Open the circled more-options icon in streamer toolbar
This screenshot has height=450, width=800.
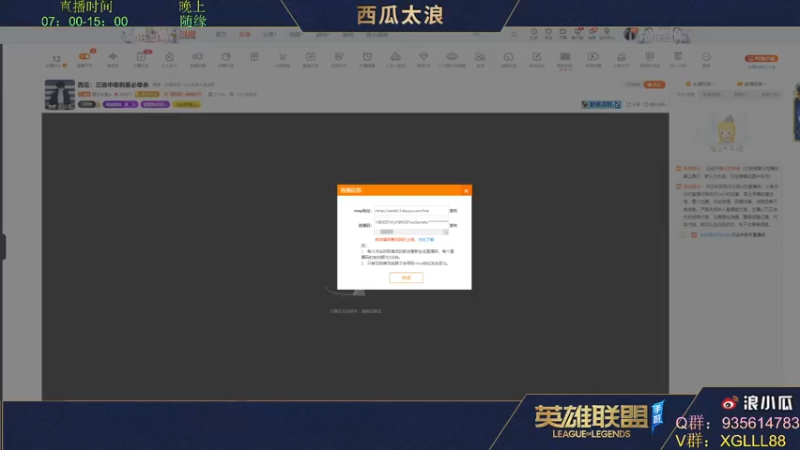706,59
